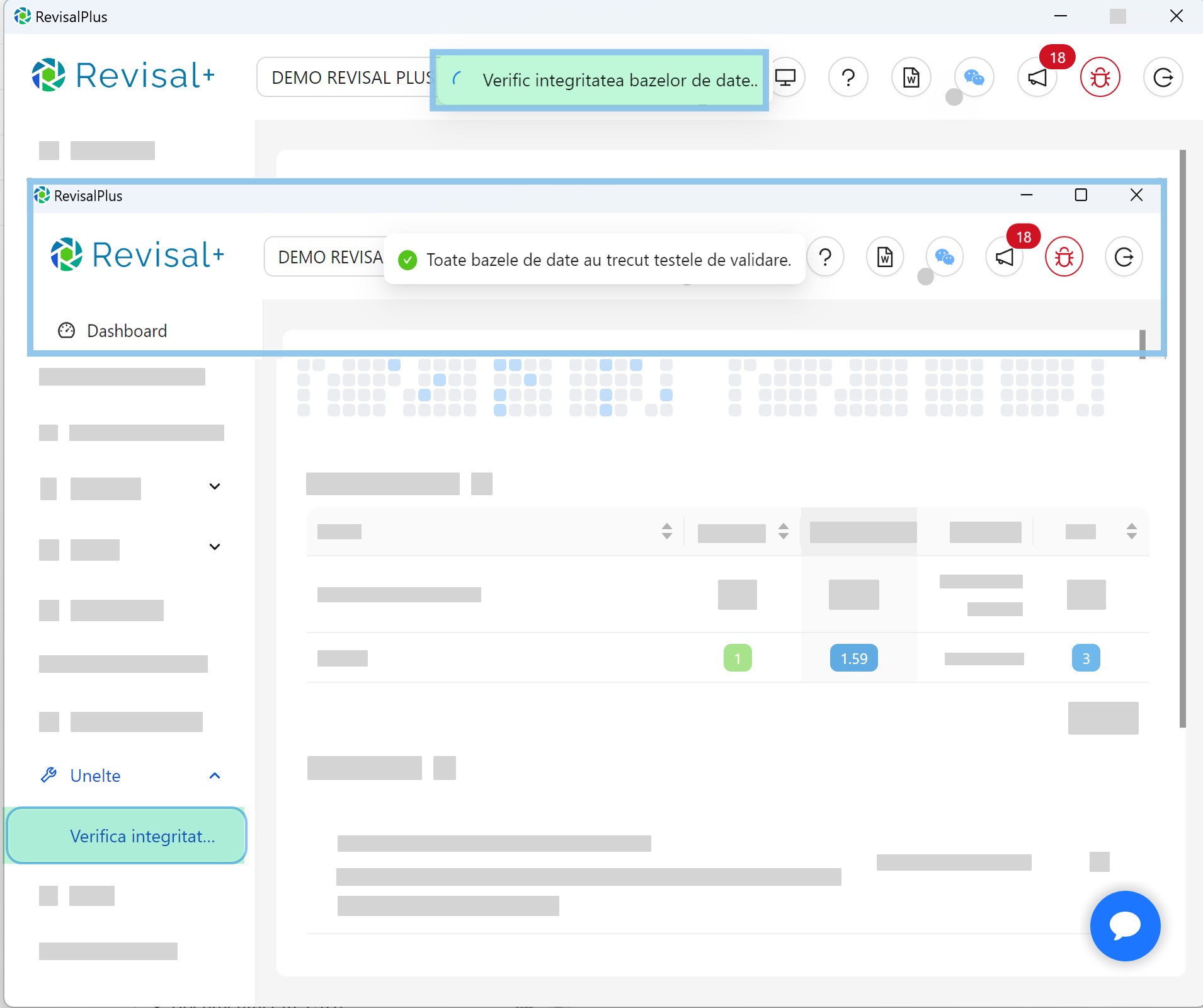Click the blue badge showing 3
The height and width of the screenshot is (1008, 1203).
click(x=1085, y=658)
